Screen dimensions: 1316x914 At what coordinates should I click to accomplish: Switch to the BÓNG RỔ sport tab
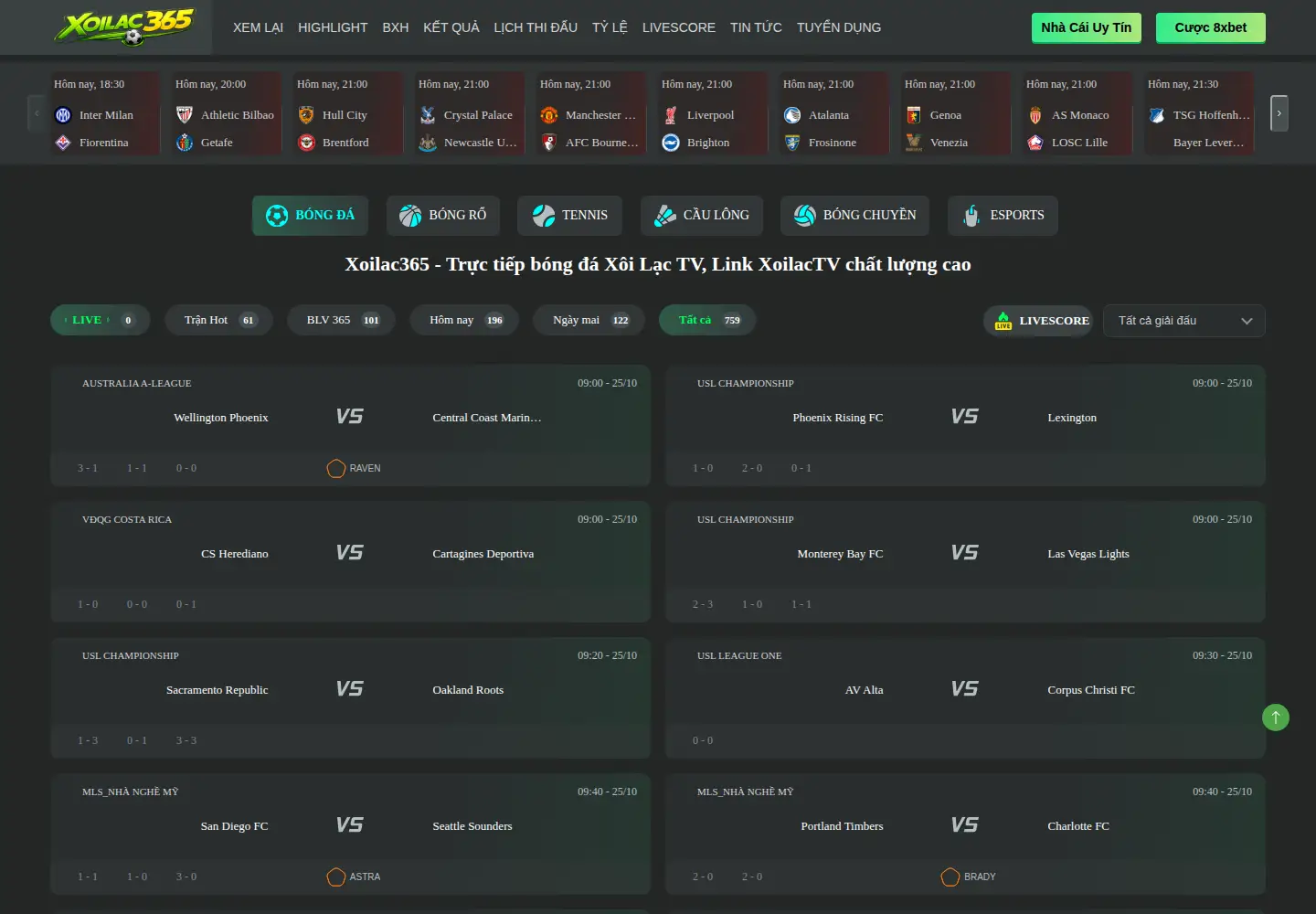coord(443,216)
